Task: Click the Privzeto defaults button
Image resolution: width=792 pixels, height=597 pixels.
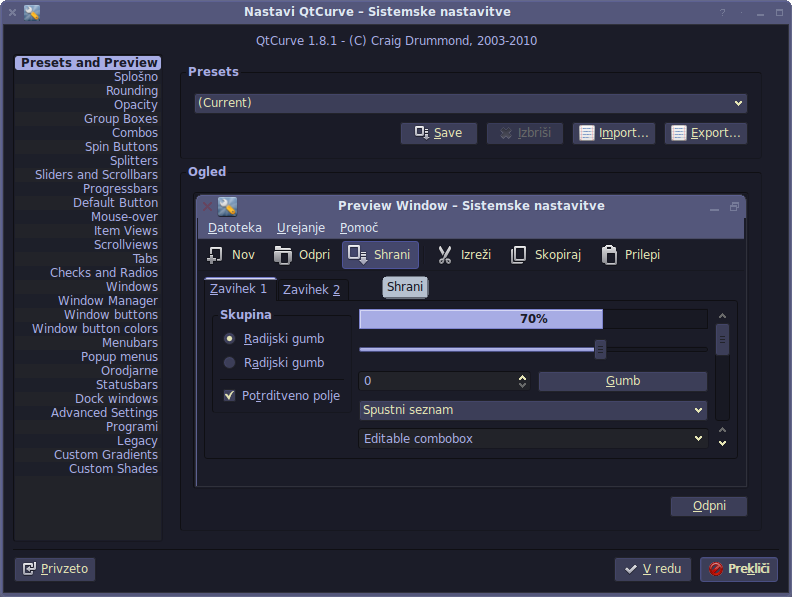Action: pyautogui.click(x=55, y=569)
